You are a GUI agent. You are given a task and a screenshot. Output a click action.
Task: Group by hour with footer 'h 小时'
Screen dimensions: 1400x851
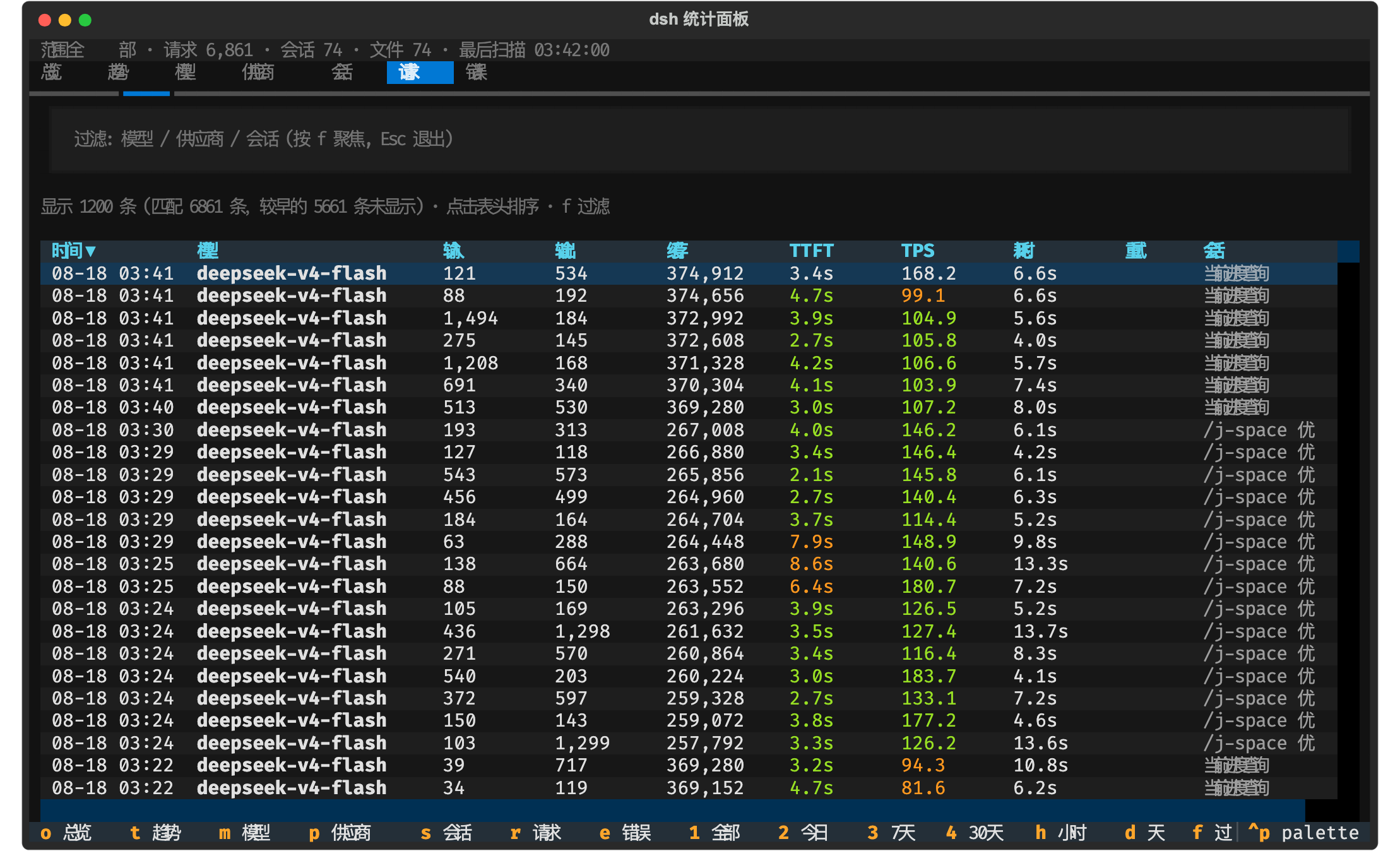tap(1061, 833)
